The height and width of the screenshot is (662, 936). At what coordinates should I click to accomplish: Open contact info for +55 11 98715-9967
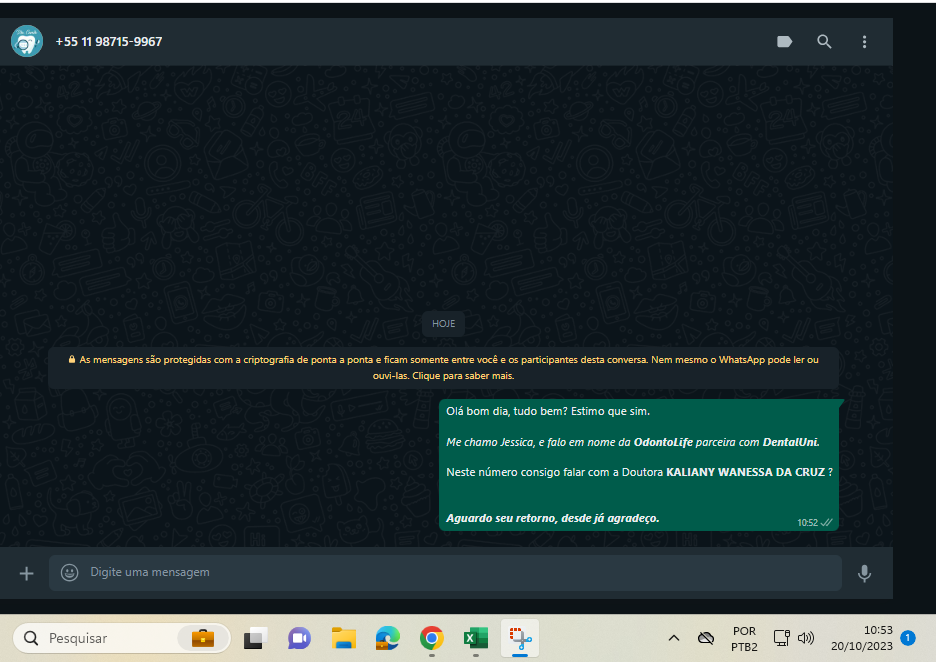108,42
